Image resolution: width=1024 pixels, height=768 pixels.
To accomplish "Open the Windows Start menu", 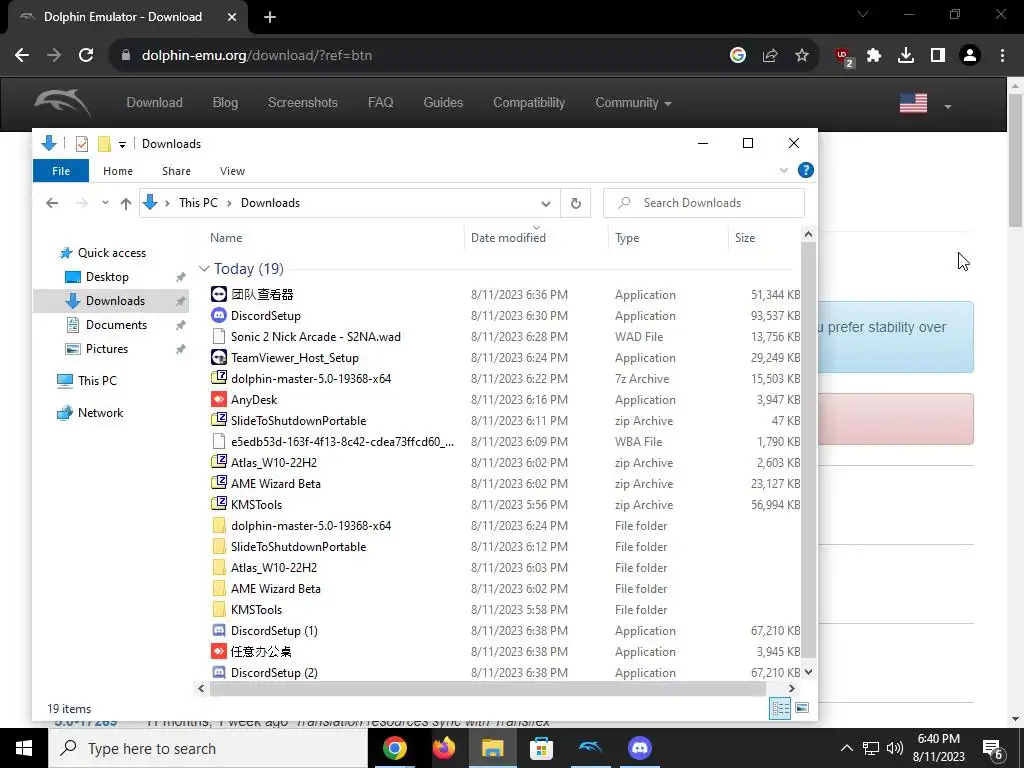I will tap(24, 748).
